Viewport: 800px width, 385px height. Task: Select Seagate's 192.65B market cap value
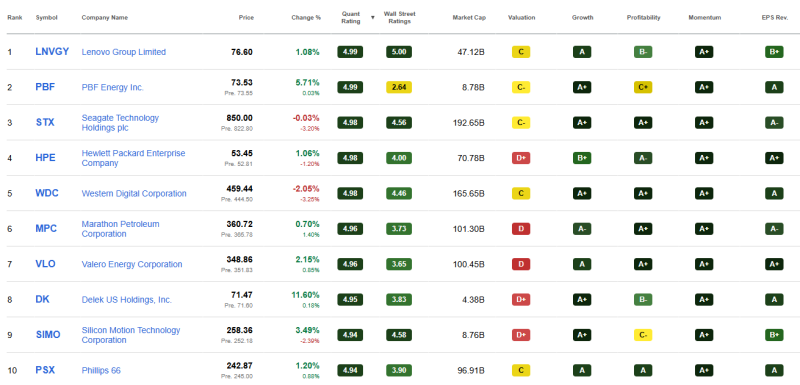click(x=468, y=123)
